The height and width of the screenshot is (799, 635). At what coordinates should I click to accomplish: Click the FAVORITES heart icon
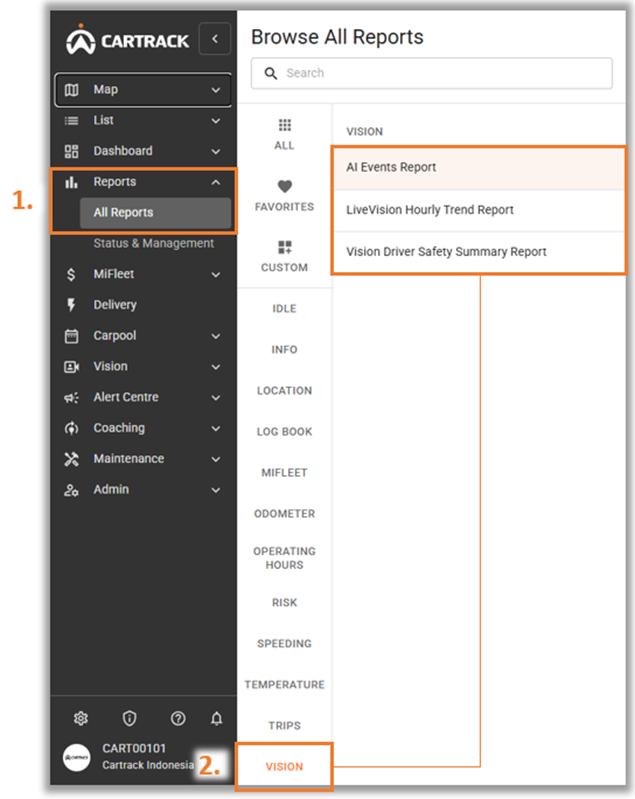coord(284,187)
